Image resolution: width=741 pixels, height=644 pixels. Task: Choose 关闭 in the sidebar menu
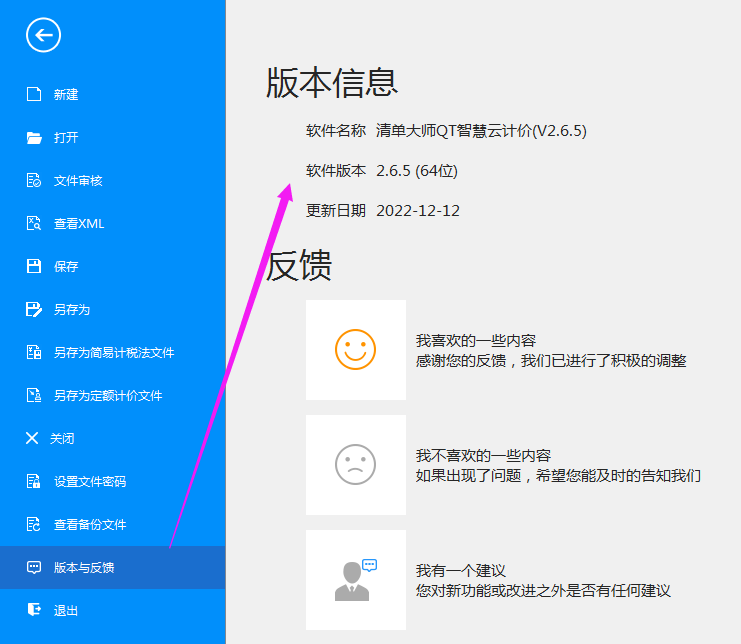coord(112,438)
